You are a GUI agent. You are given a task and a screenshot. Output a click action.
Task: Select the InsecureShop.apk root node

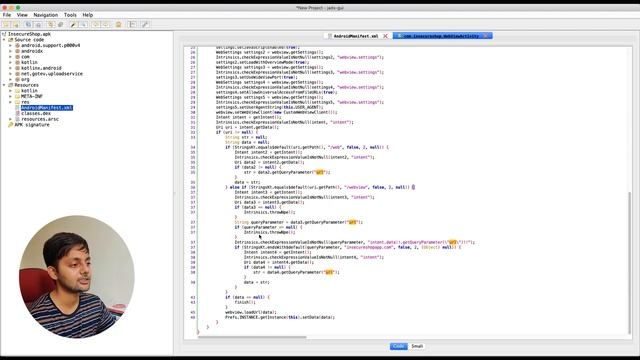29,34
